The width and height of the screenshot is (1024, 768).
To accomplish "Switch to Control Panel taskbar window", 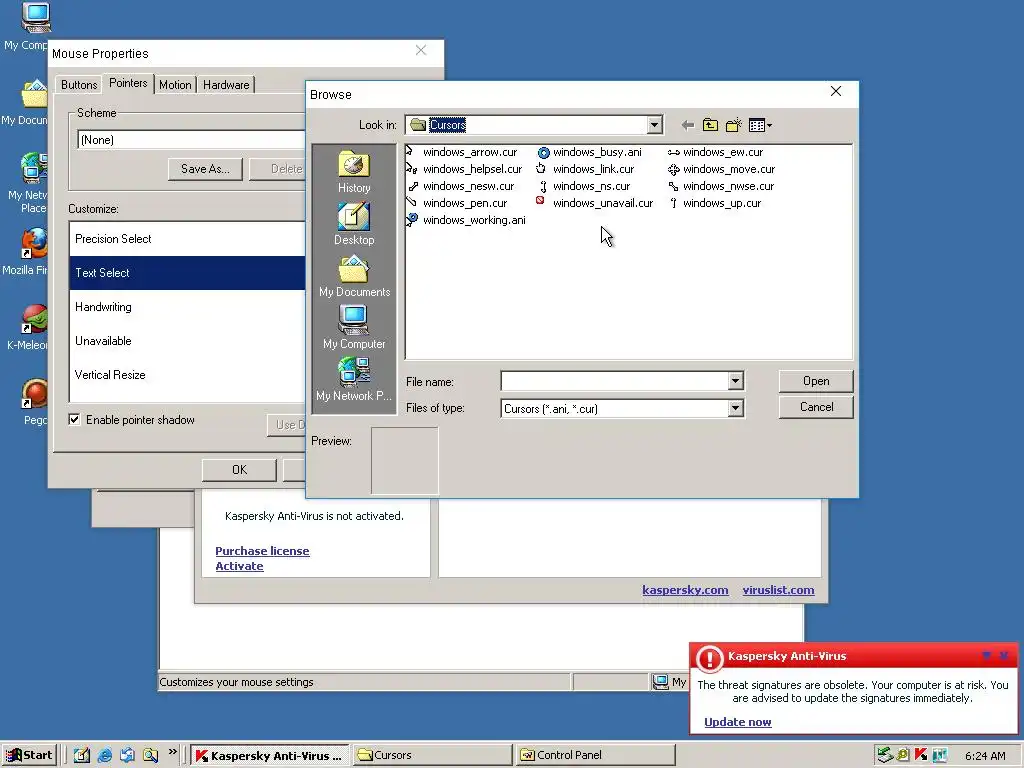I will (595, 756).
